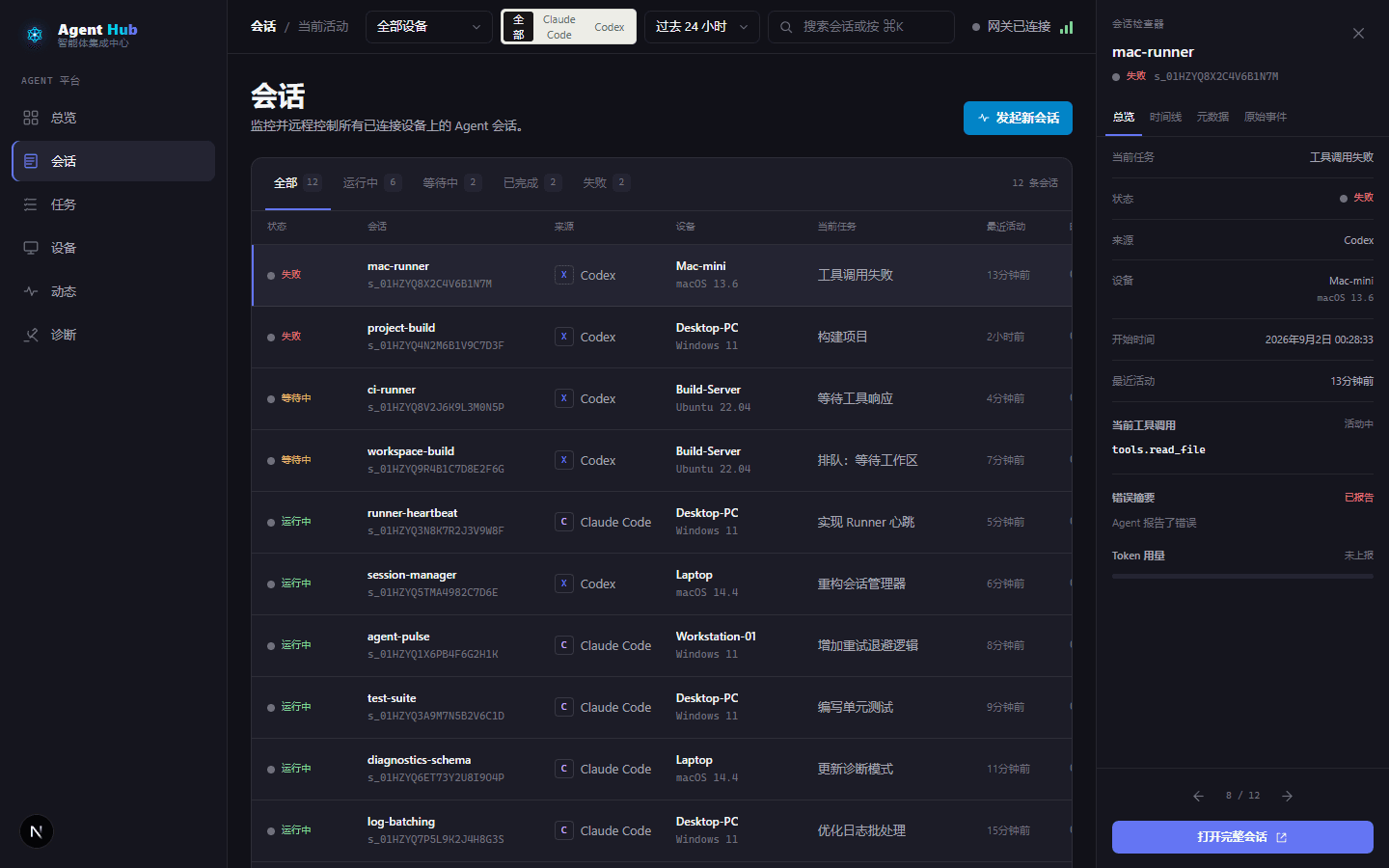Open 诊断 diagnostics in the sidebar
The height and width of the screenshot is (868, 1389).
(113, 335)
